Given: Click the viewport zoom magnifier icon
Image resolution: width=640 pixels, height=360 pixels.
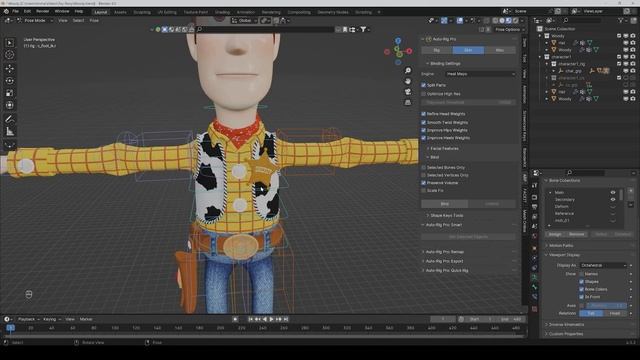Looking at the screenshot, I should tap(407, 71).
